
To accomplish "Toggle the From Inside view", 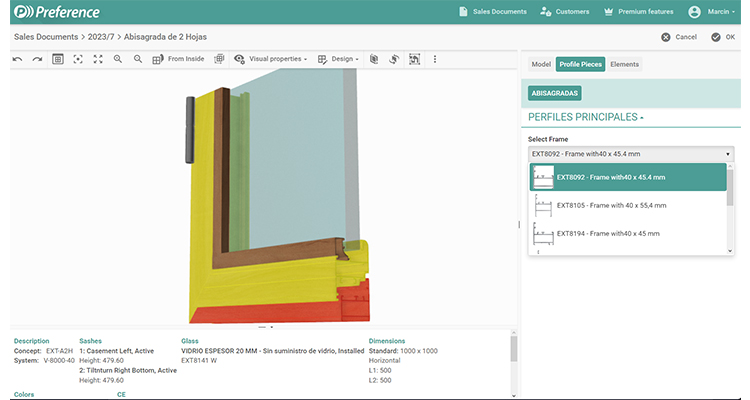I will pyautogui.click(x=178, y=59).
